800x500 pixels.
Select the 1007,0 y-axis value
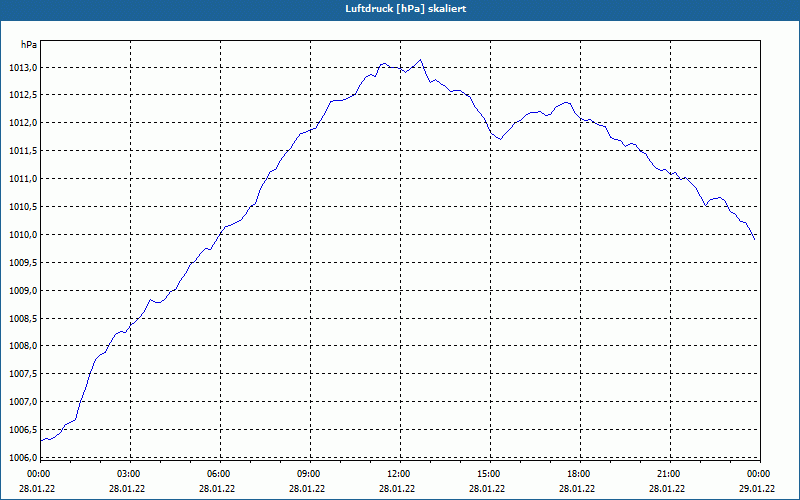click(x=23, y=402)
